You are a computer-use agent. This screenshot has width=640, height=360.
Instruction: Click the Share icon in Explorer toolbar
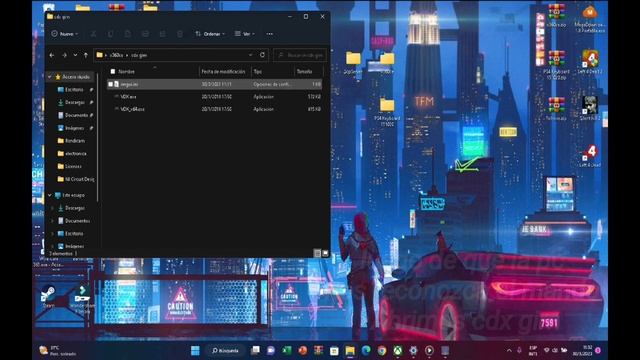(162, 34)
